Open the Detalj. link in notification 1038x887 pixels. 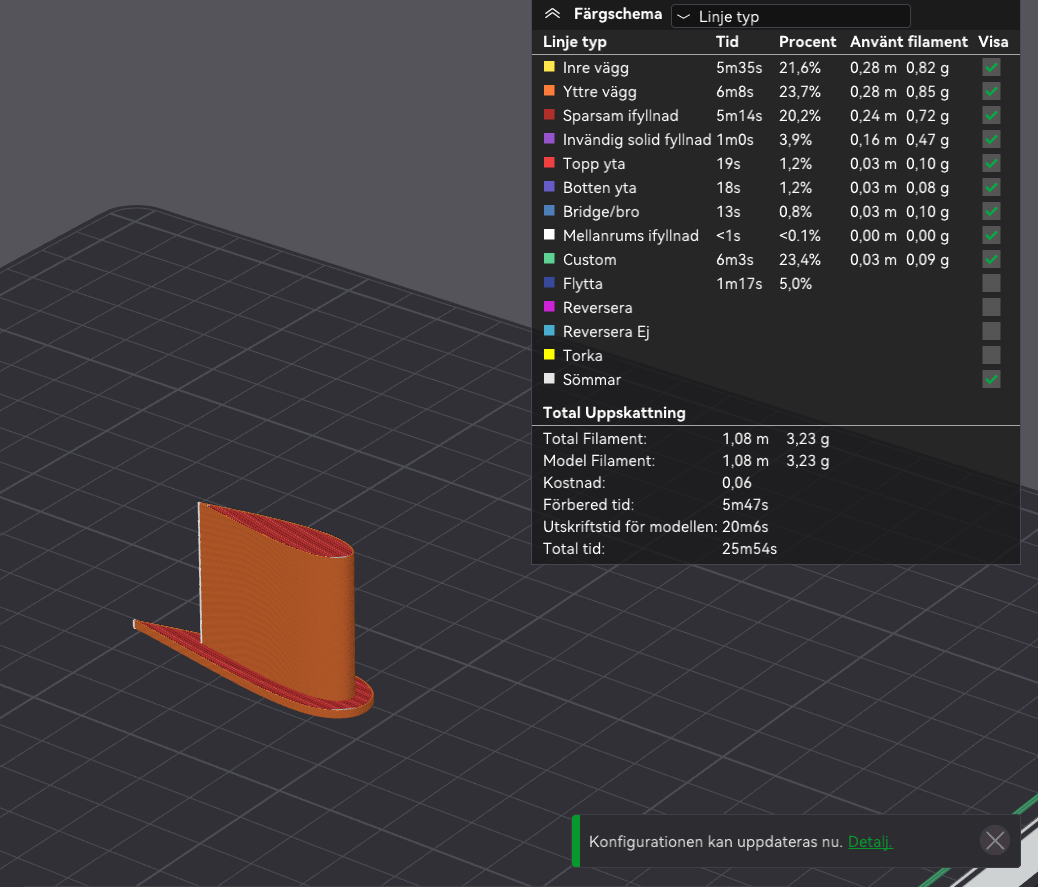click(870, 842)
